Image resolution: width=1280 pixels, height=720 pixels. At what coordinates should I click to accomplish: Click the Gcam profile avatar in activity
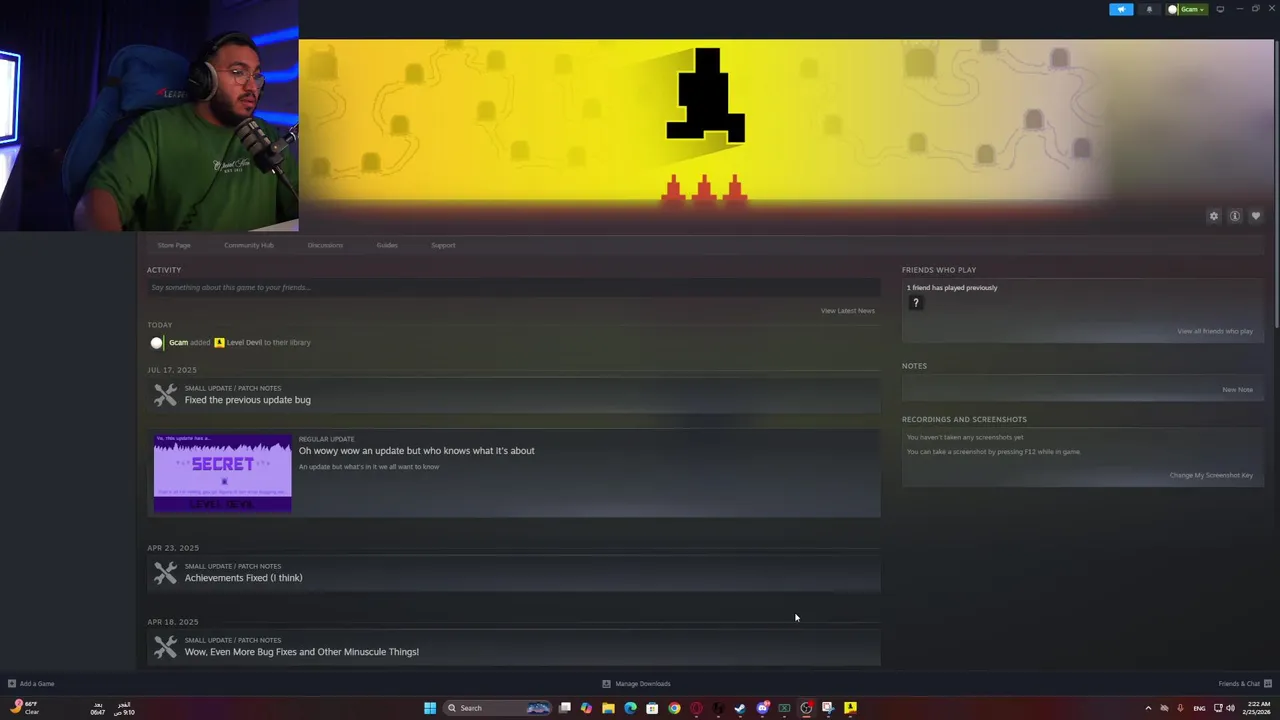[156, 343]
